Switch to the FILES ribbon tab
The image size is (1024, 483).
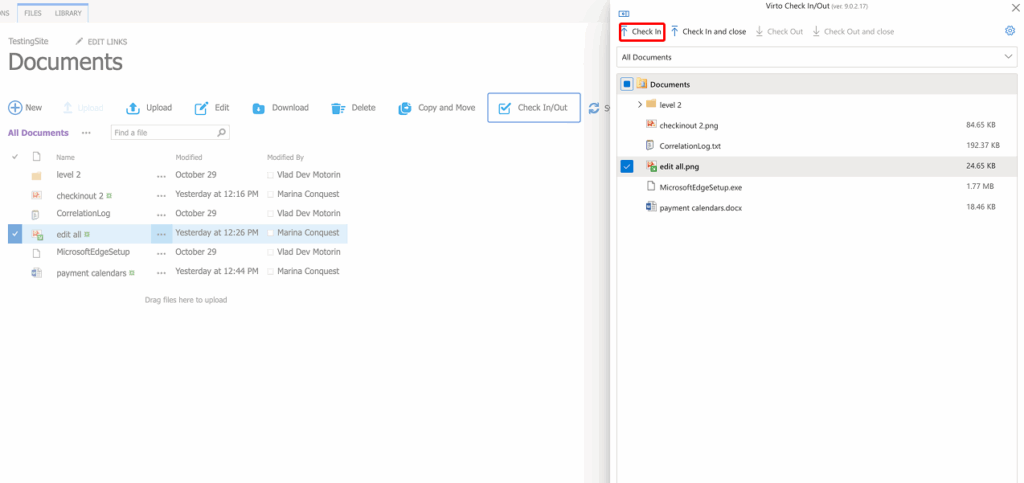coord(33,13)
